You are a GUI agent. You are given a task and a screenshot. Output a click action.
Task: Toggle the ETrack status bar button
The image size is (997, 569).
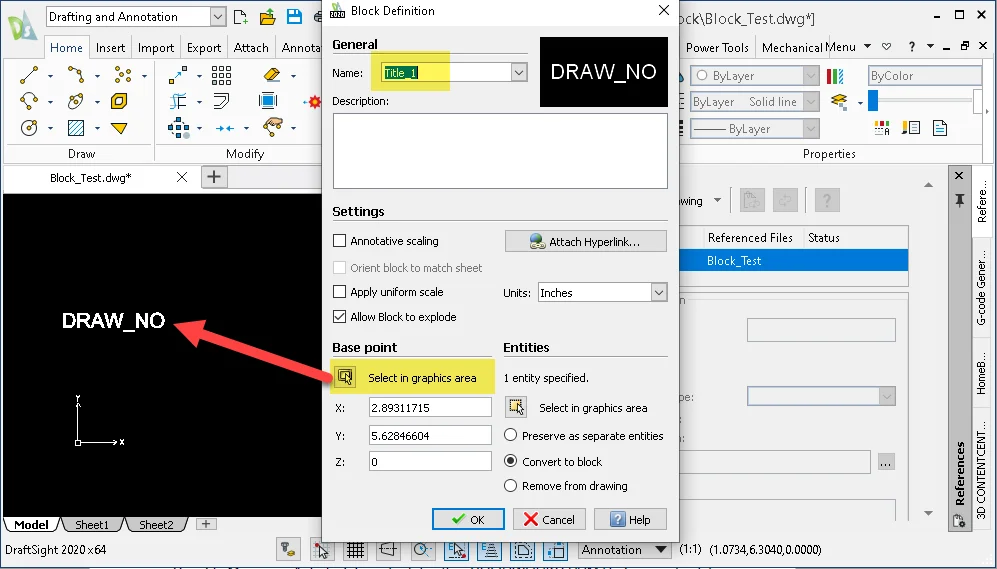pyautogui.click(x=490, y=550)
